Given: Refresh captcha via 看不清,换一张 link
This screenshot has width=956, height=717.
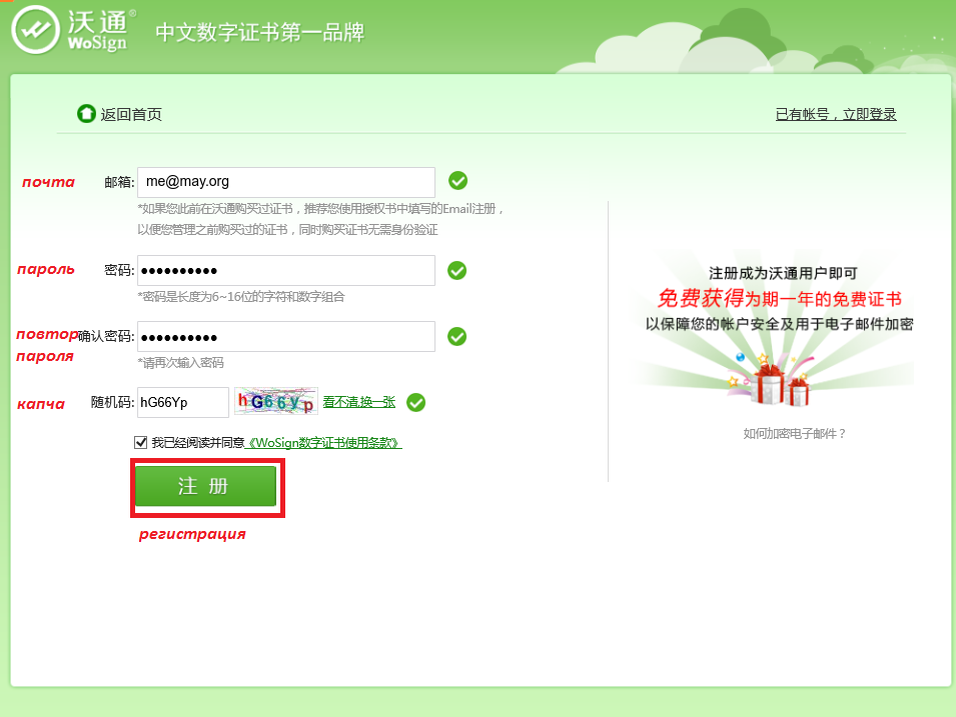Looking at the screenshot, I should pyautogui.click(x=359, y=402).
